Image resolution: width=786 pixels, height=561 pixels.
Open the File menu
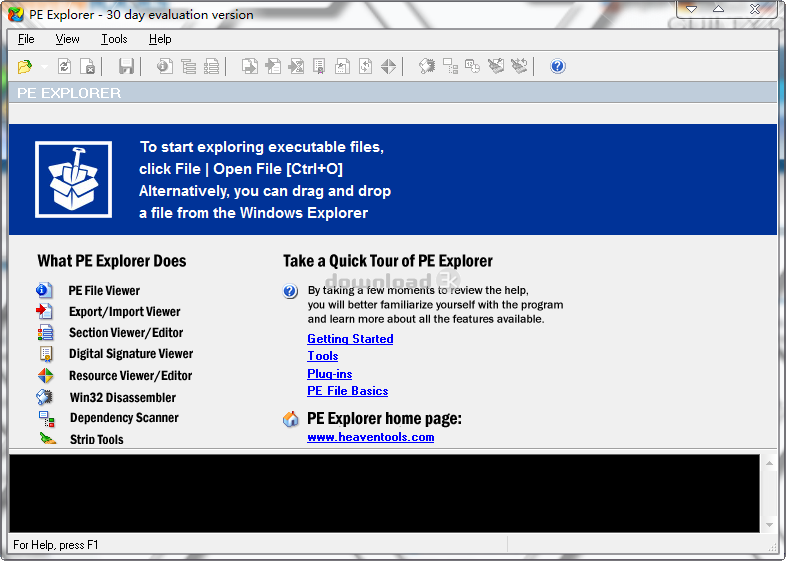coord(26,39)
